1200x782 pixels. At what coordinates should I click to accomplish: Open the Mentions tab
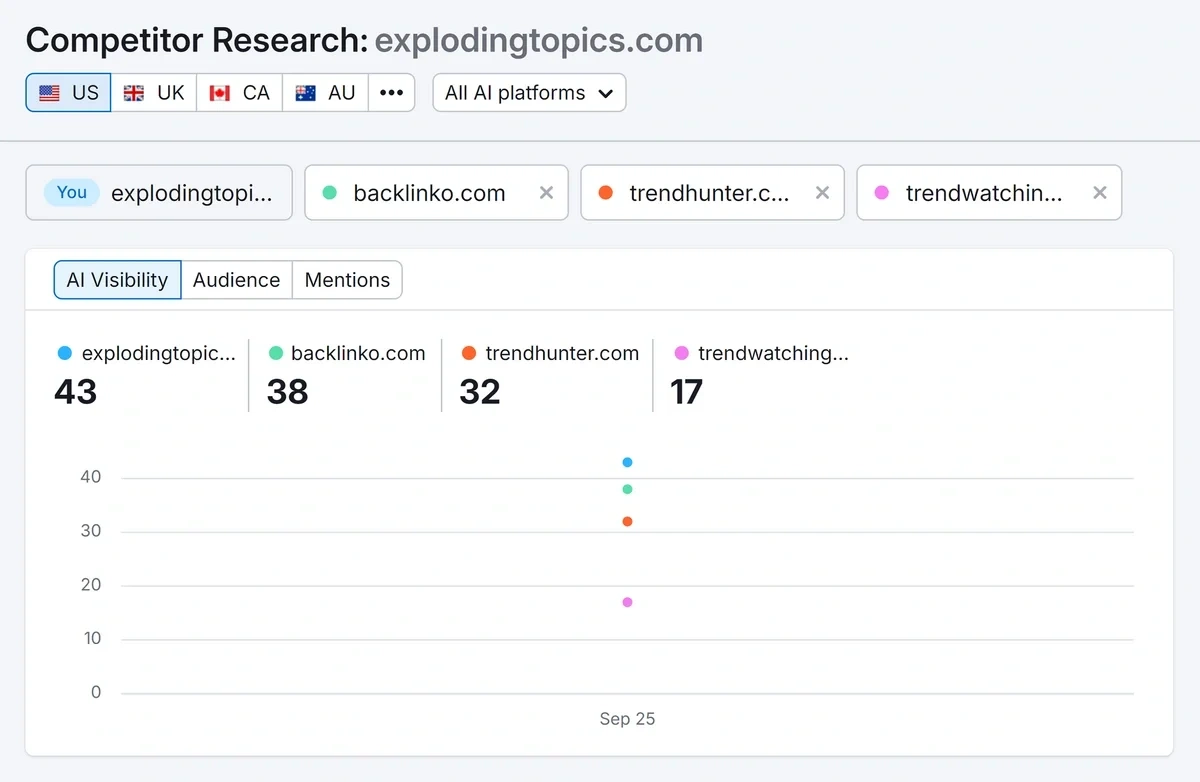(346, 280)
